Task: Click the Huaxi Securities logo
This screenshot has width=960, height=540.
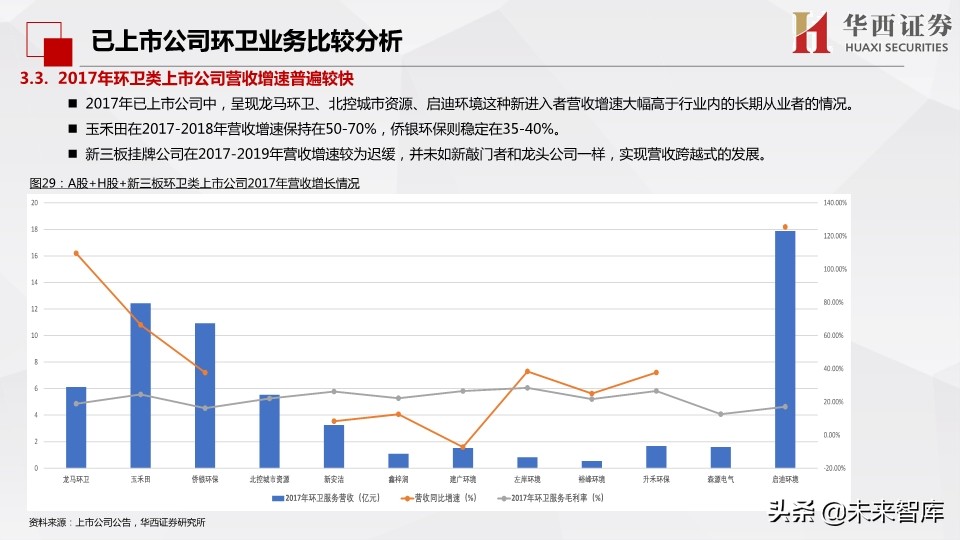Action: click(872, 32)
